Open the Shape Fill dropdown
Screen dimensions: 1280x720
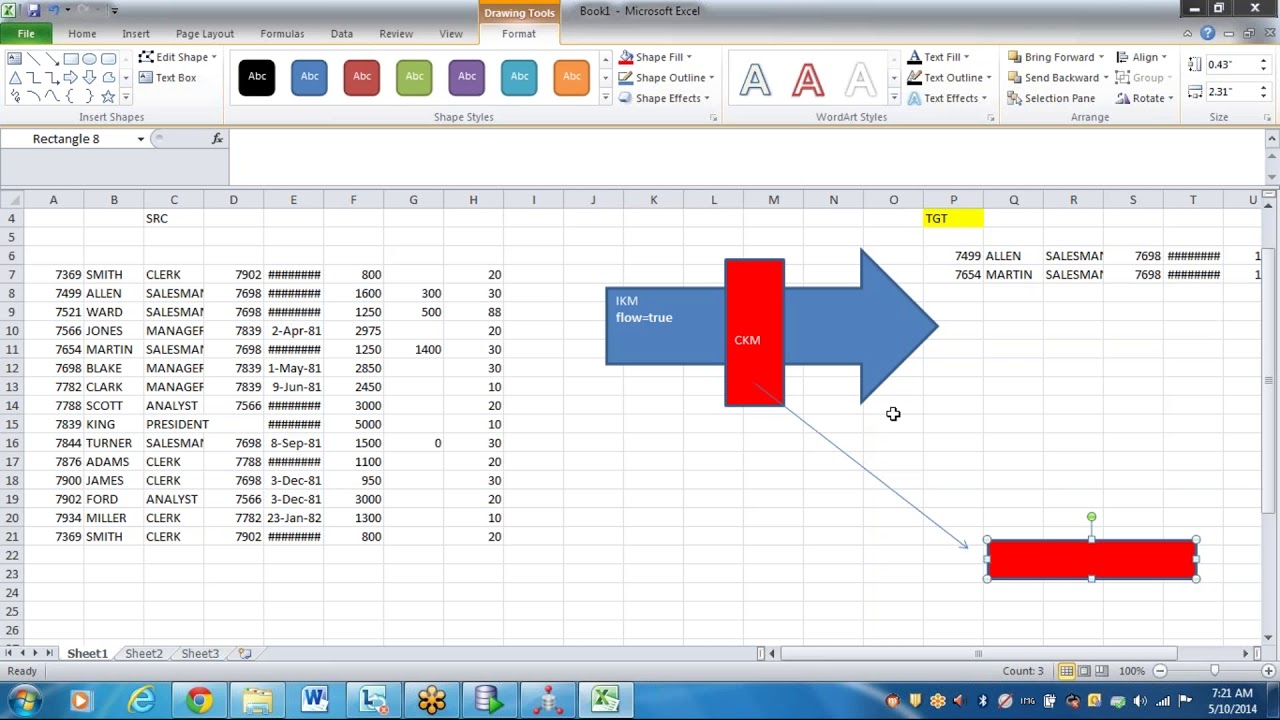coord(656,57)
